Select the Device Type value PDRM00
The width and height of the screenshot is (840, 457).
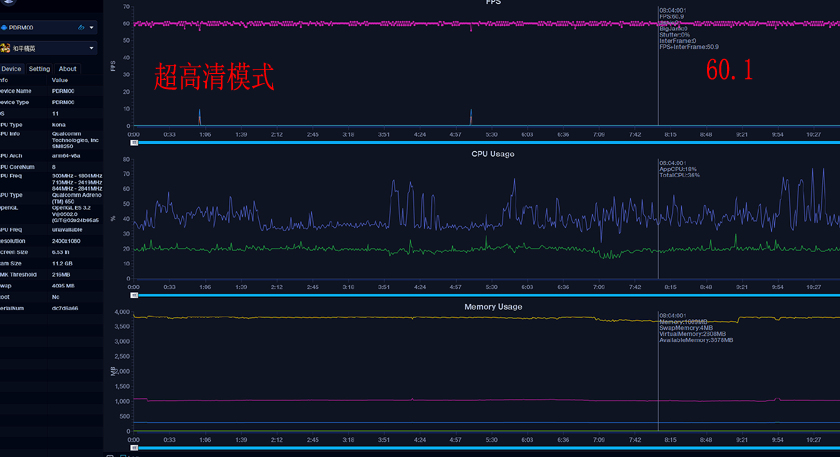(x=63, y=102)
